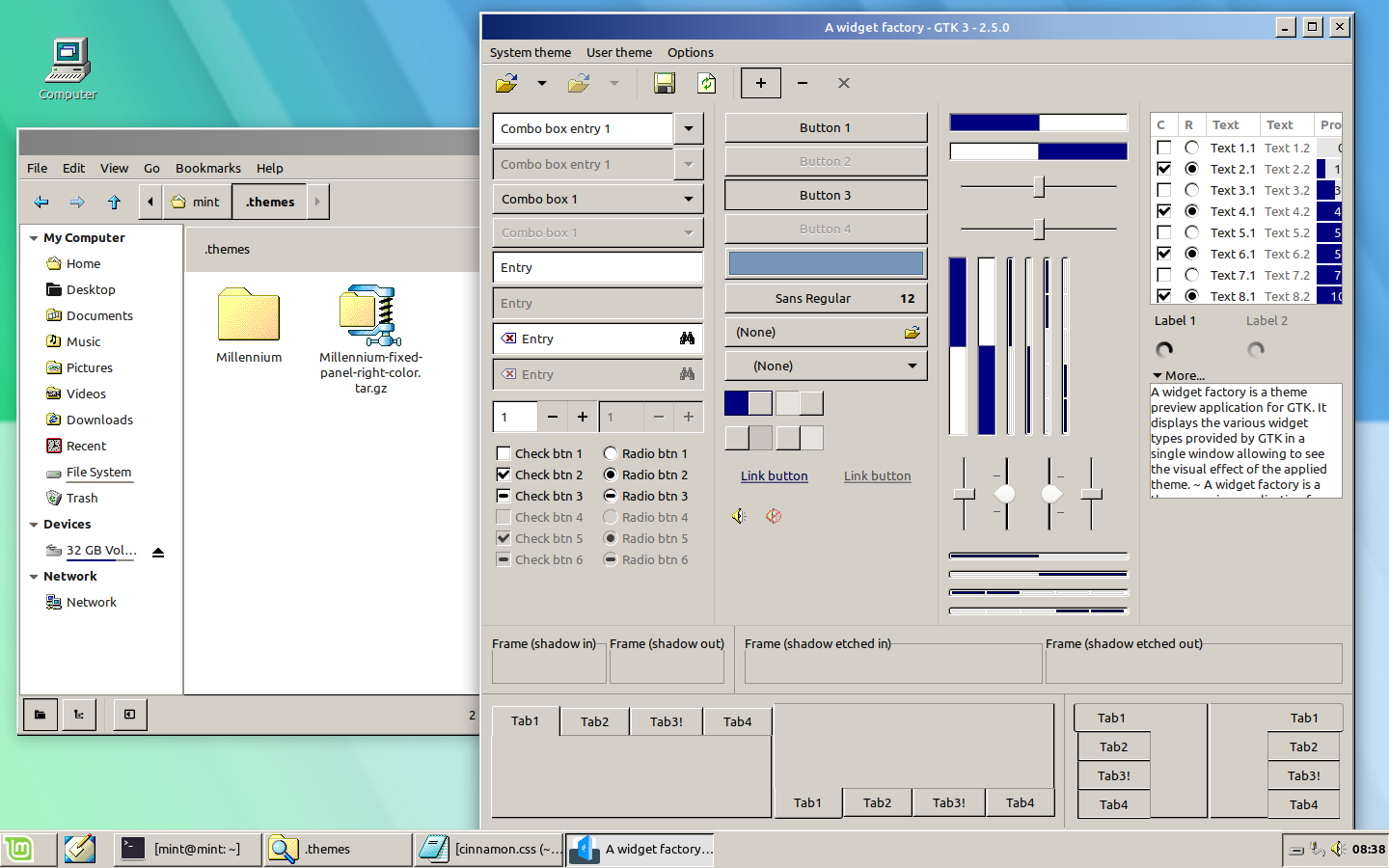Screen dimensions: 1389x868
Task: Open the Linux Mint menu
Action: click(x=19, y=849)
